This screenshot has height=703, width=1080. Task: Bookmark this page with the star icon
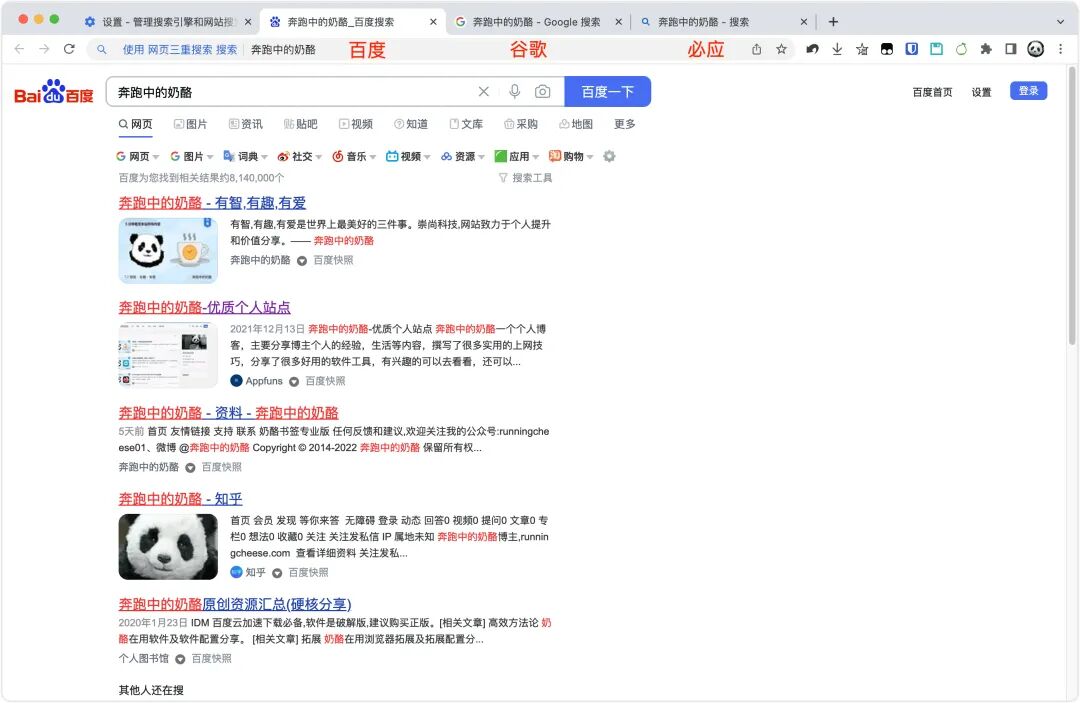pos(781,49)
